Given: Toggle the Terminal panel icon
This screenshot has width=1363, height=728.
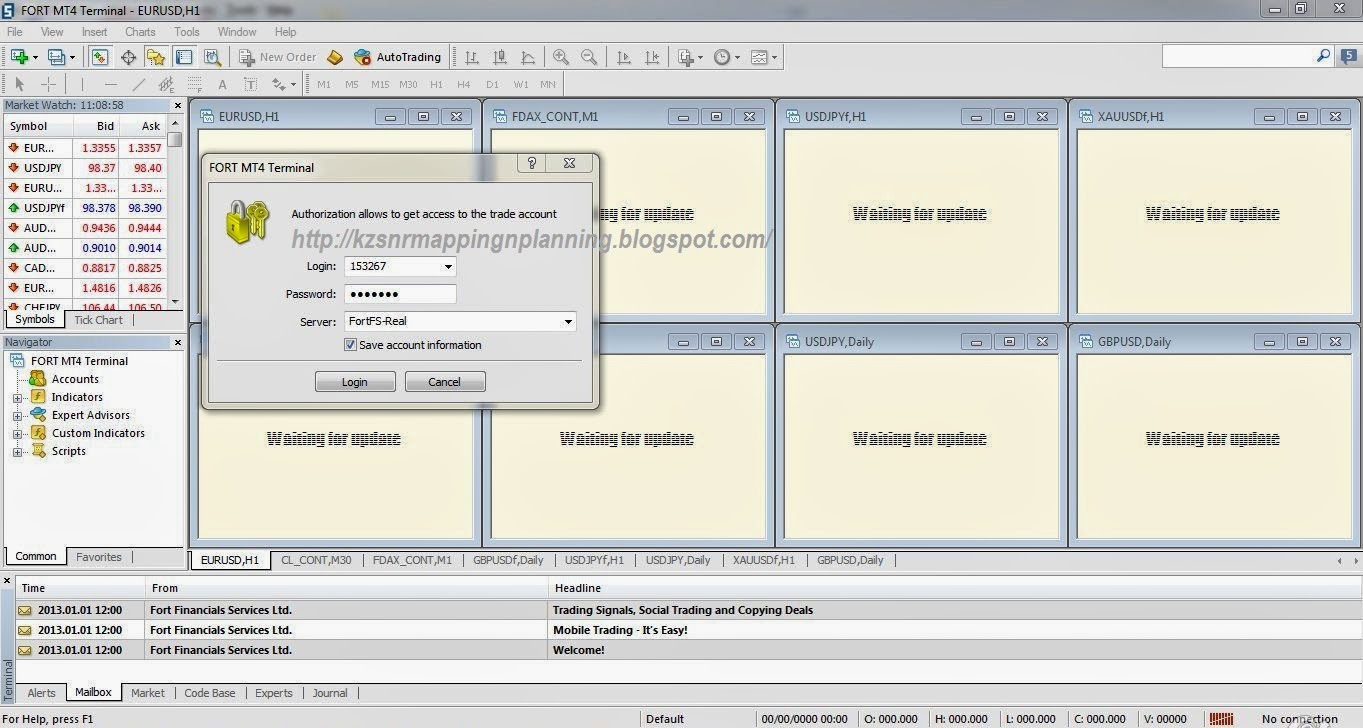Looking at the screenshot, I should tap(183, 57).
